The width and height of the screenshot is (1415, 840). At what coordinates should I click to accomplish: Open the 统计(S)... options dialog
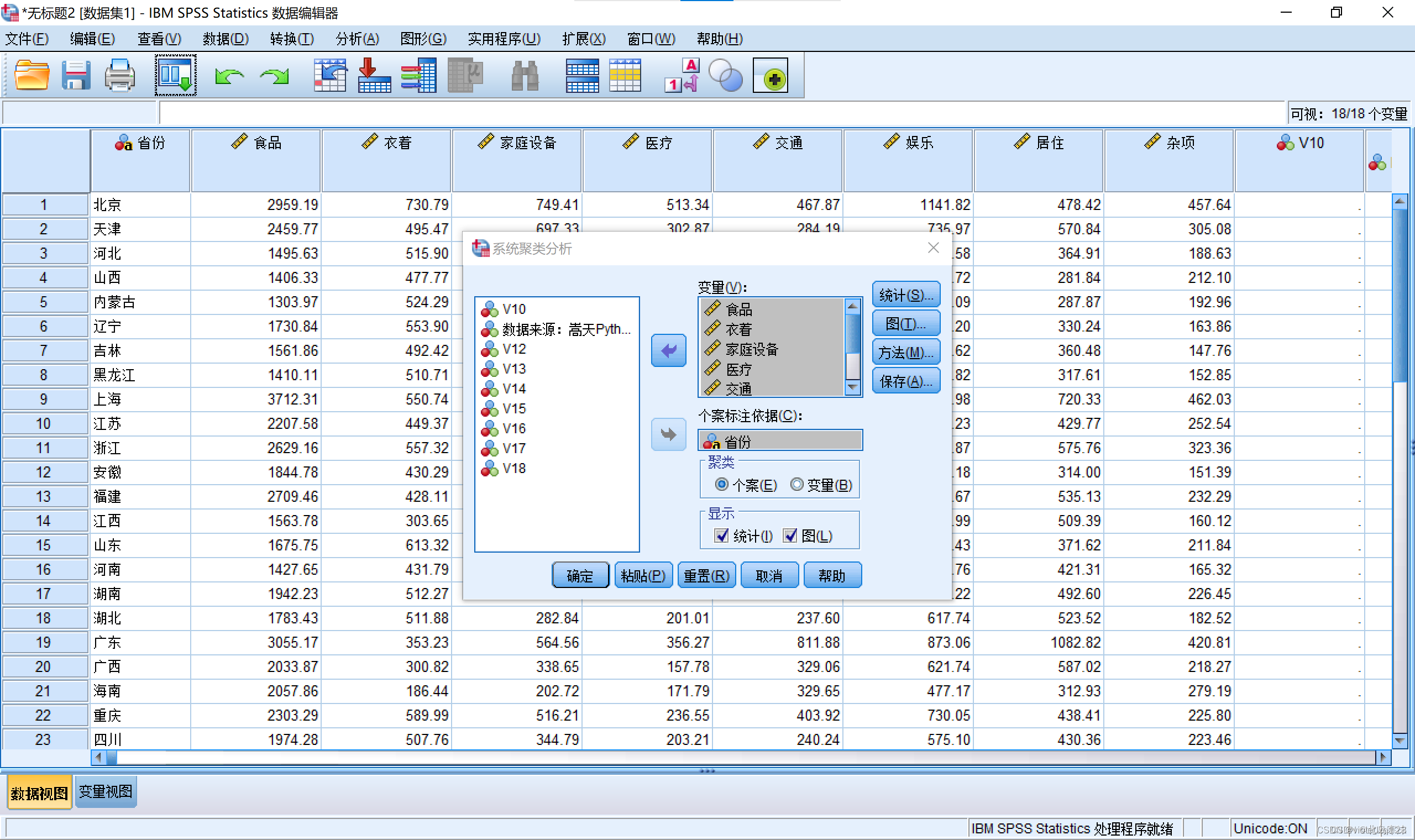[x=905, y=295]
